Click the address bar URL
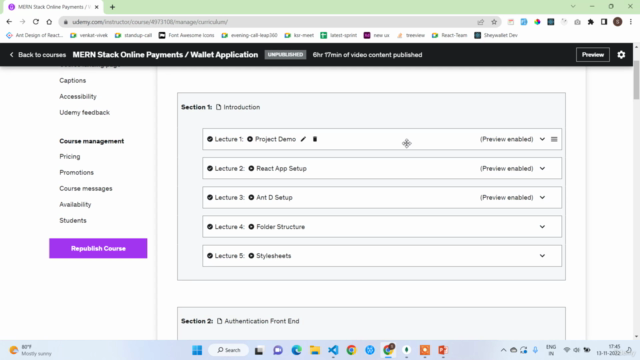This screenshot has height=360, width=640. [x=150, y=22]
